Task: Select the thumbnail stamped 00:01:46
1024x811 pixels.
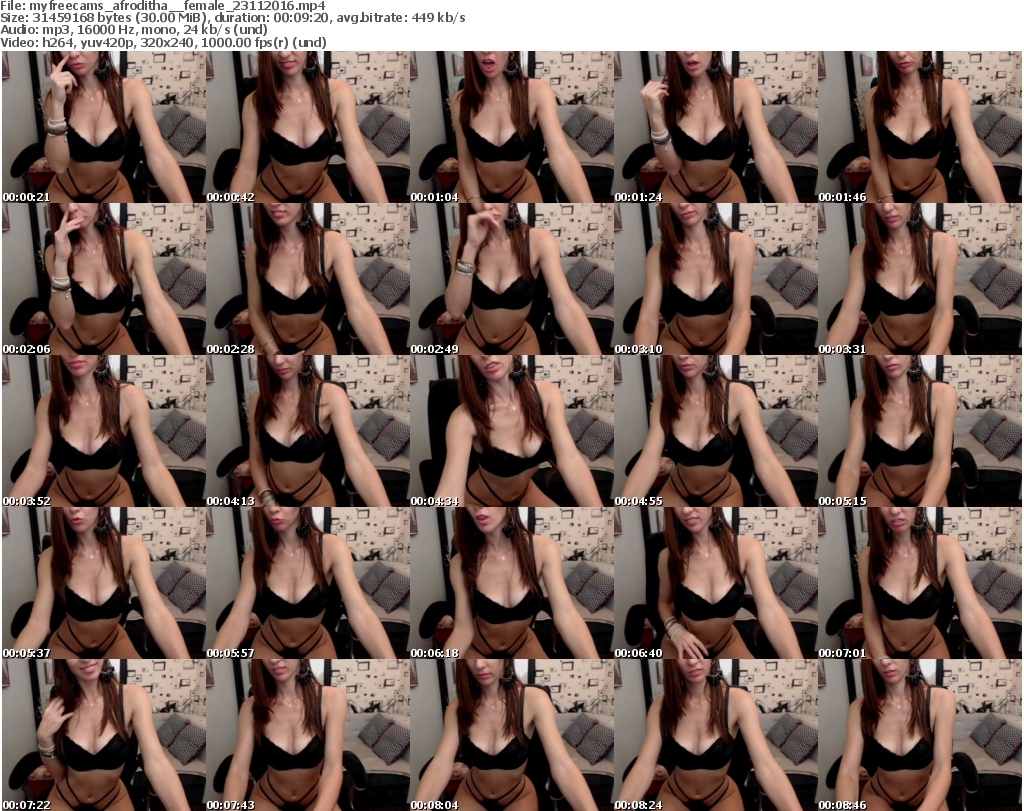Action: pyautogui.click(x=920, y=127)
